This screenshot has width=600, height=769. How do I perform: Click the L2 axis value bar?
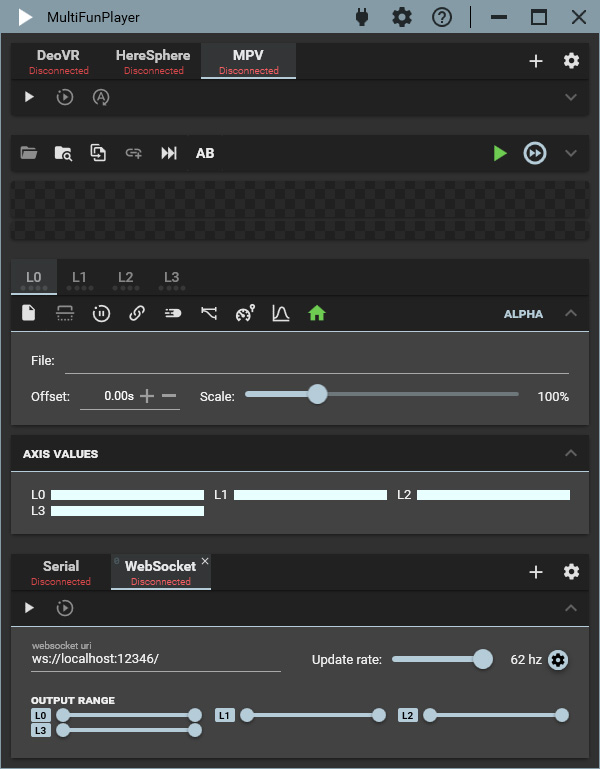(x=494, y=495)
